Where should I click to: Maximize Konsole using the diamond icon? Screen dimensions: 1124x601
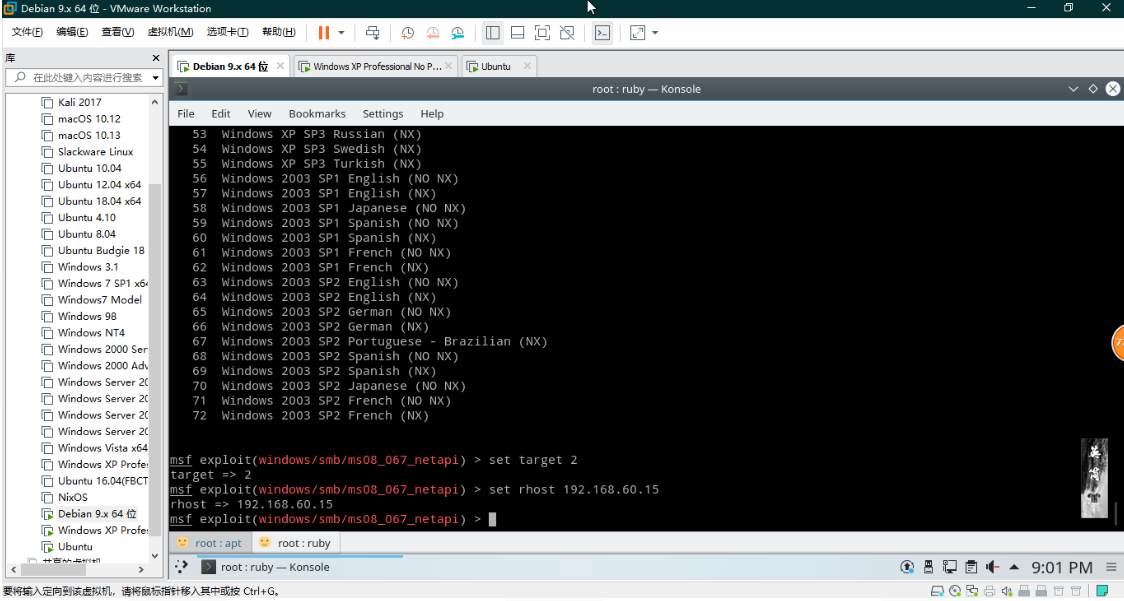click(1093, 89)
